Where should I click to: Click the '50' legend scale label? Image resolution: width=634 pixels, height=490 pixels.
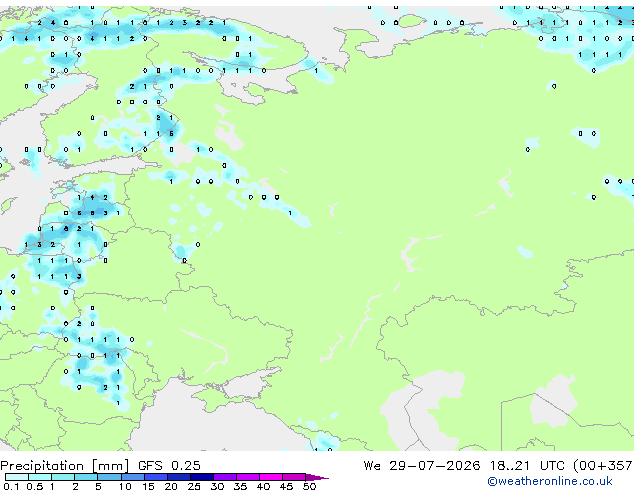coord(309,486)
